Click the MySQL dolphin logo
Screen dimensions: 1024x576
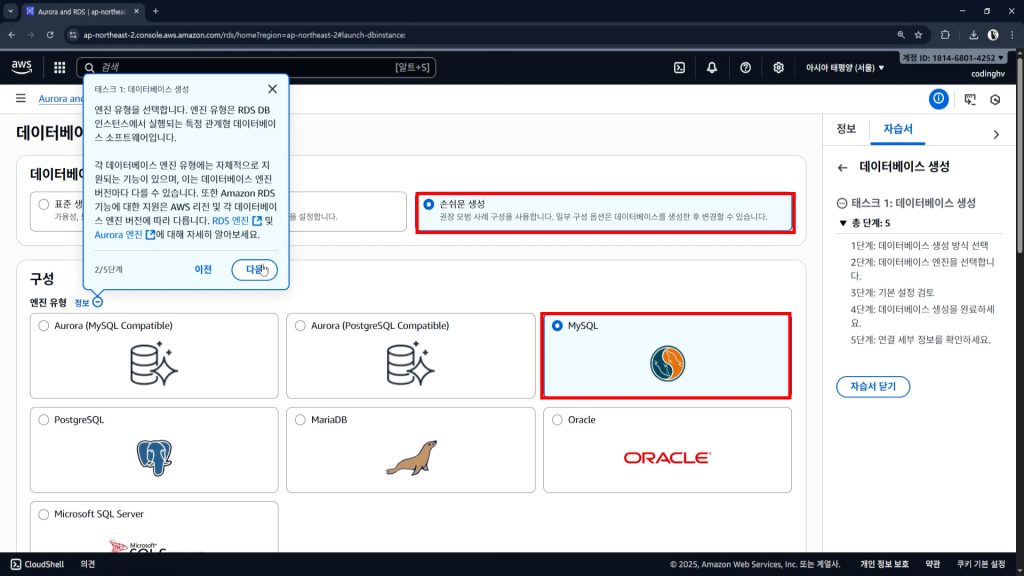click(667, 364)
